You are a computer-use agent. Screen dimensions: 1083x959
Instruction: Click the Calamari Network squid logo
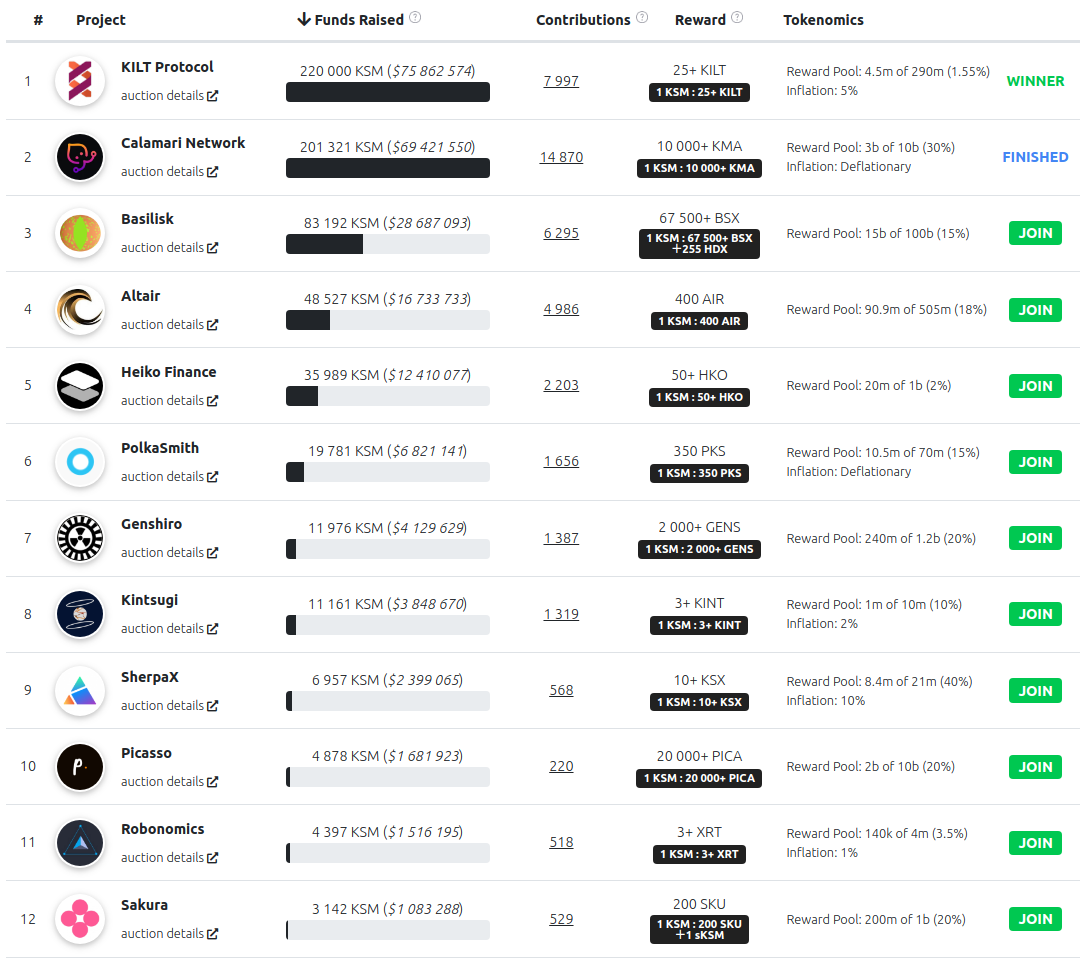click(80, 157)
